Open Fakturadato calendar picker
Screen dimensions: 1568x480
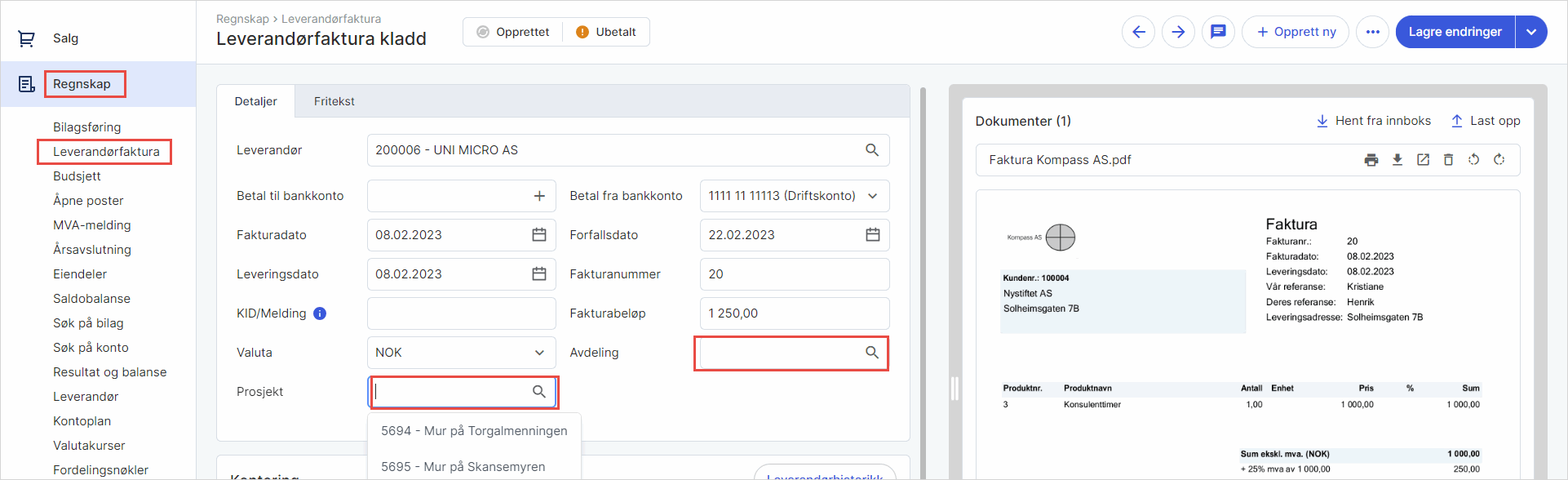[539, 235]
